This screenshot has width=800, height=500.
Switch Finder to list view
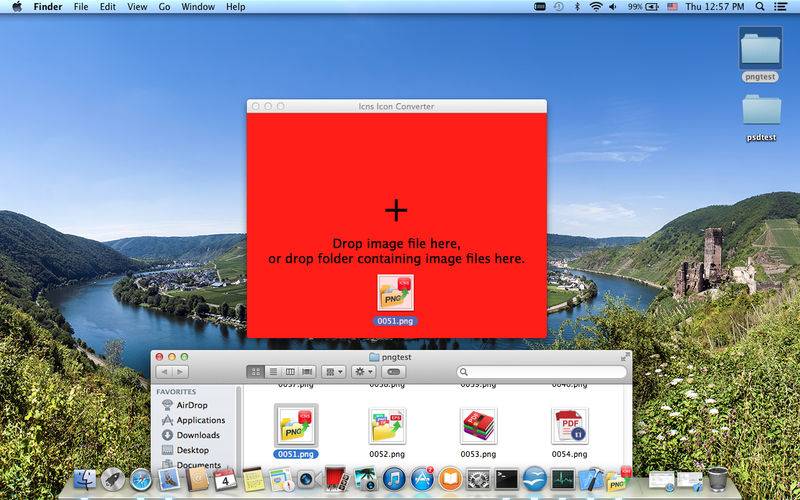pyautogui.click(x=273, y=372)
